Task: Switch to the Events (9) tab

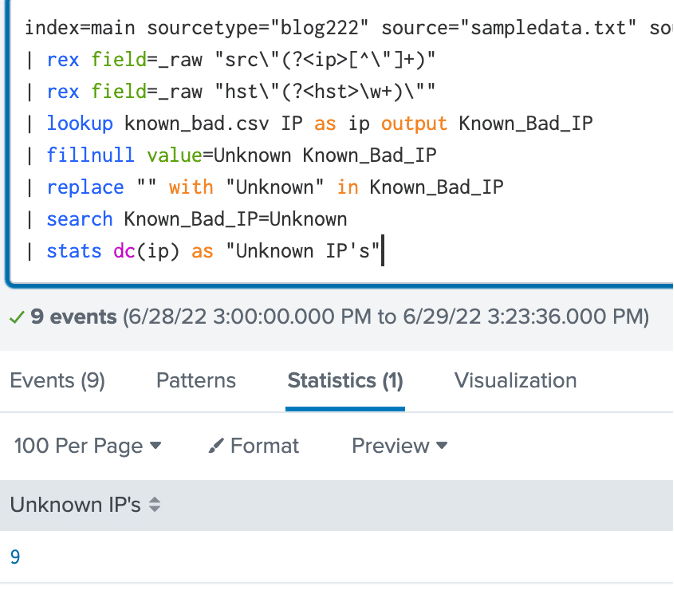Action: [x=57, y=380]
